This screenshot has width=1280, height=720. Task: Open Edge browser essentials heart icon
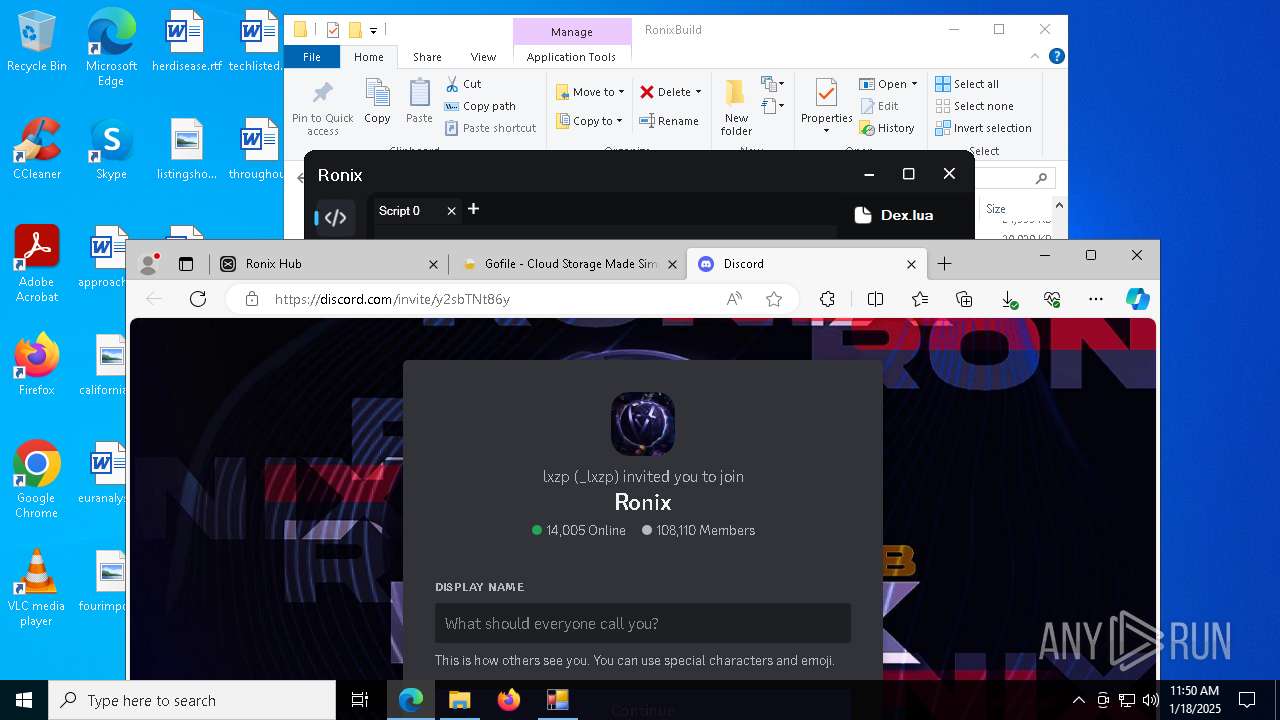(1052, 299)
